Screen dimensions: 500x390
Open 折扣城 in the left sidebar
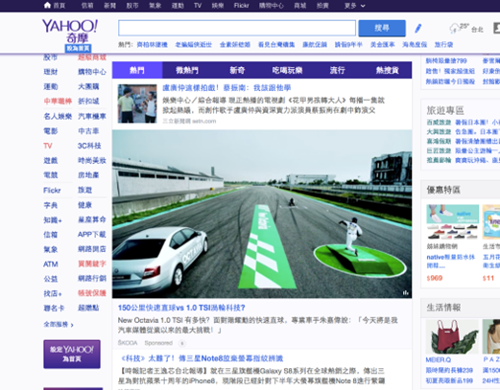point(88,101)
